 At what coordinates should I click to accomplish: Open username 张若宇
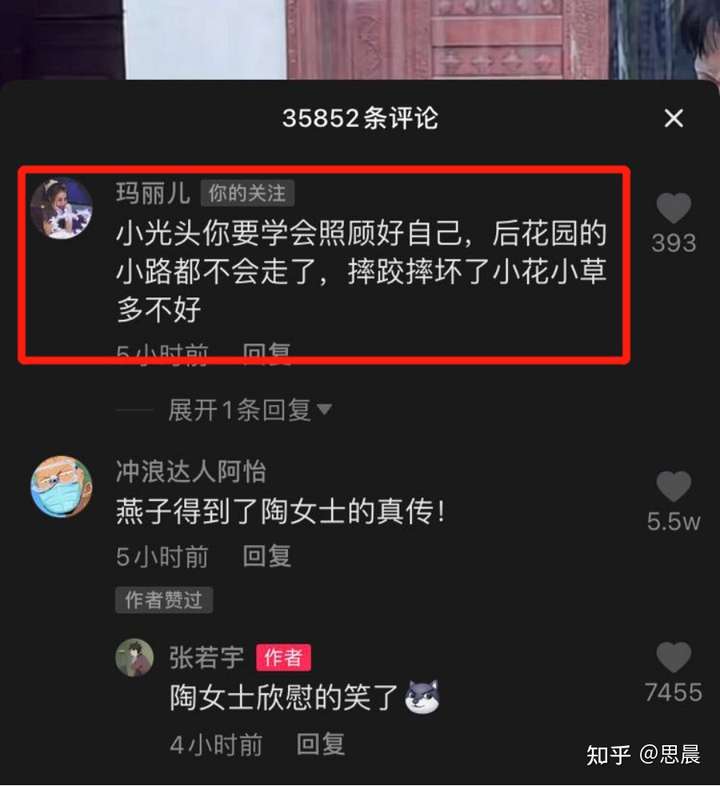[207, 657]
